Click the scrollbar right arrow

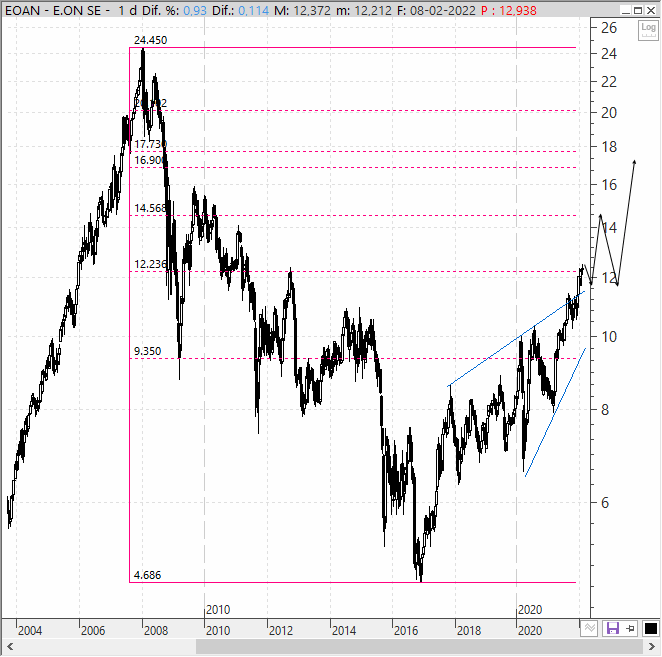[651, 646]
